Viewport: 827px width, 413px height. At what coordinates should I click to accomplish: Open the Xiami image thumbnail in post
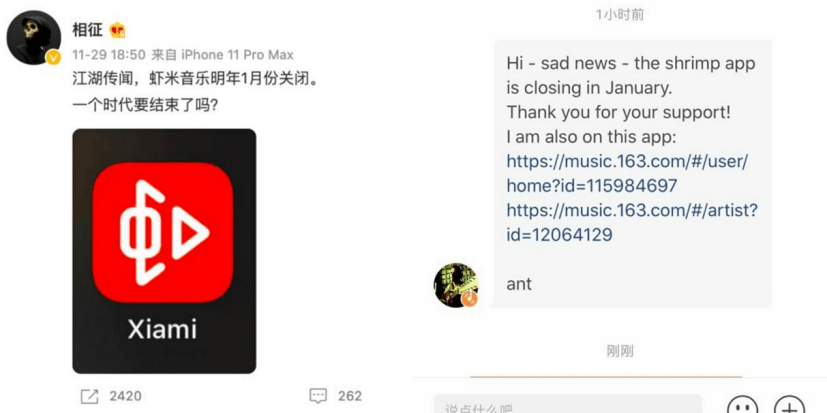tap(164, 251)
